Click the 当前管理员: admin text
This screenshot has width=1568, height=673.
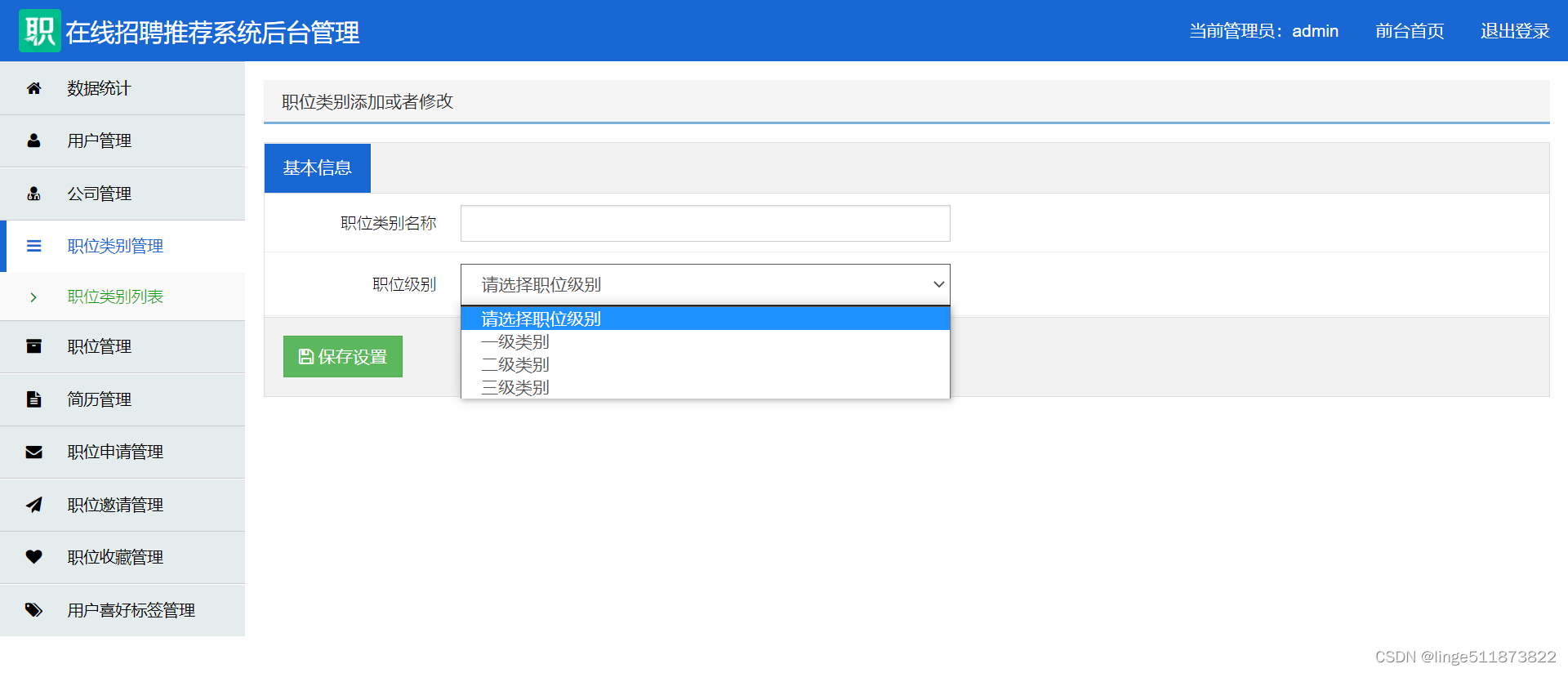pyautogui.click(x=1263, y=31)
